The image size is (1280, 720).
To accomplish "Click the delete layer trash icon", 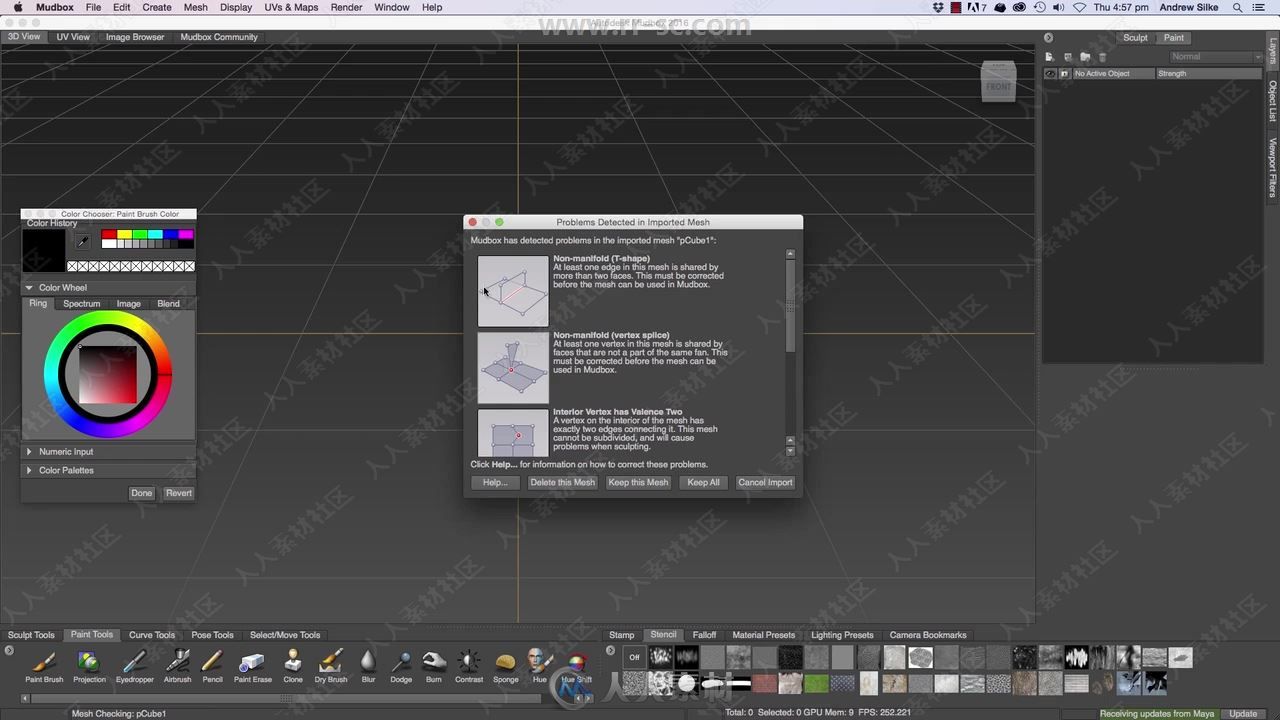I will (1103, 57).
